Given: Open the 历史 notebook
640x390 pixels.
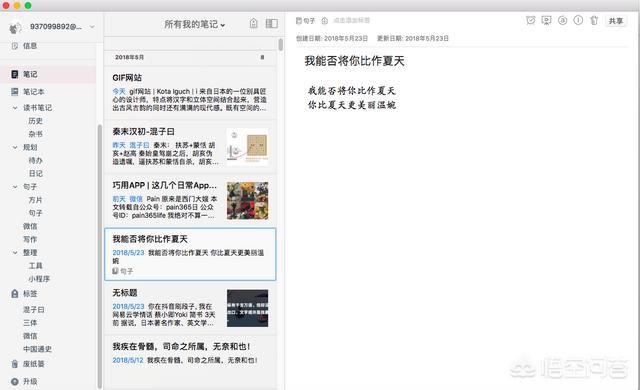Looking at the screenshot, I should 36,121.
